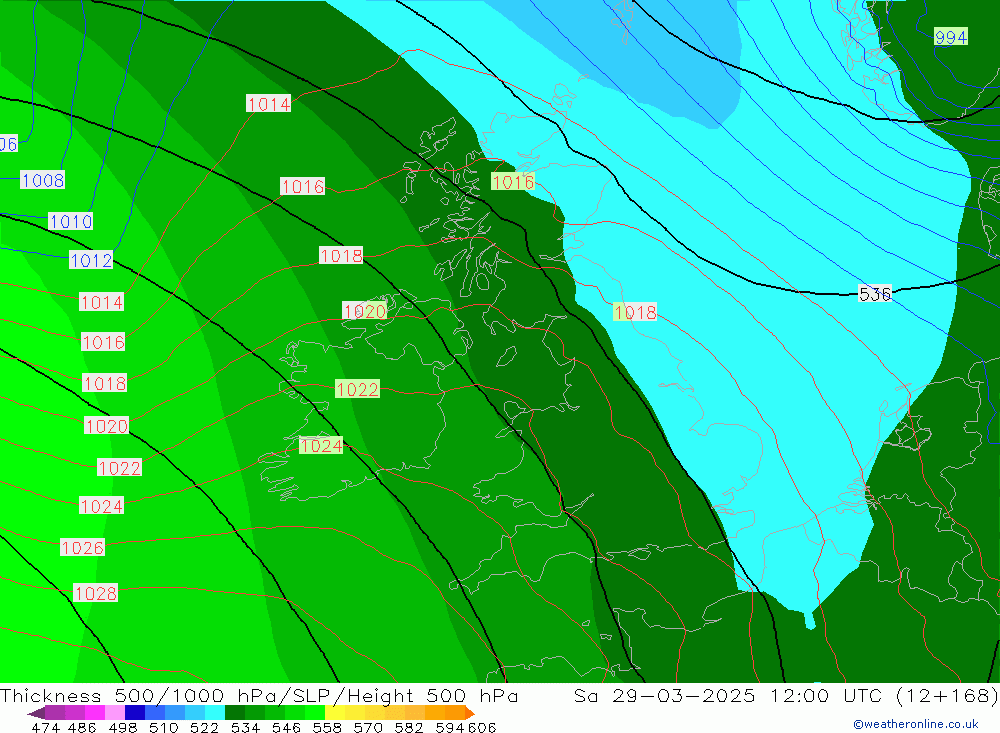1000x733 pixels.
Task: Click the 546 legend scale value
Action: [286, 728]
